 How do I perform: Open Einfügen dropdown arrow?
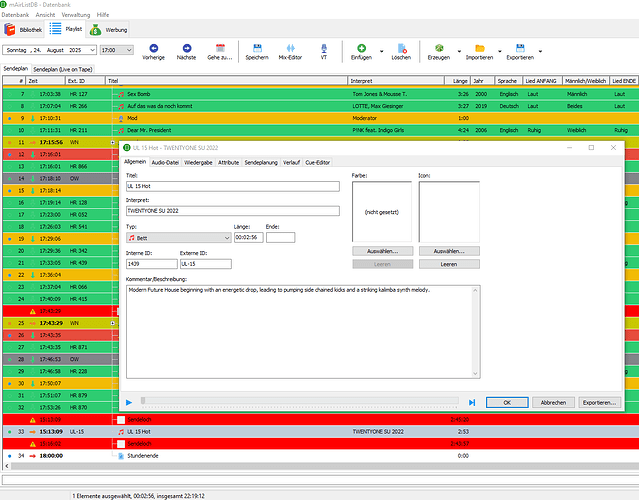click(x=381, y=51)
